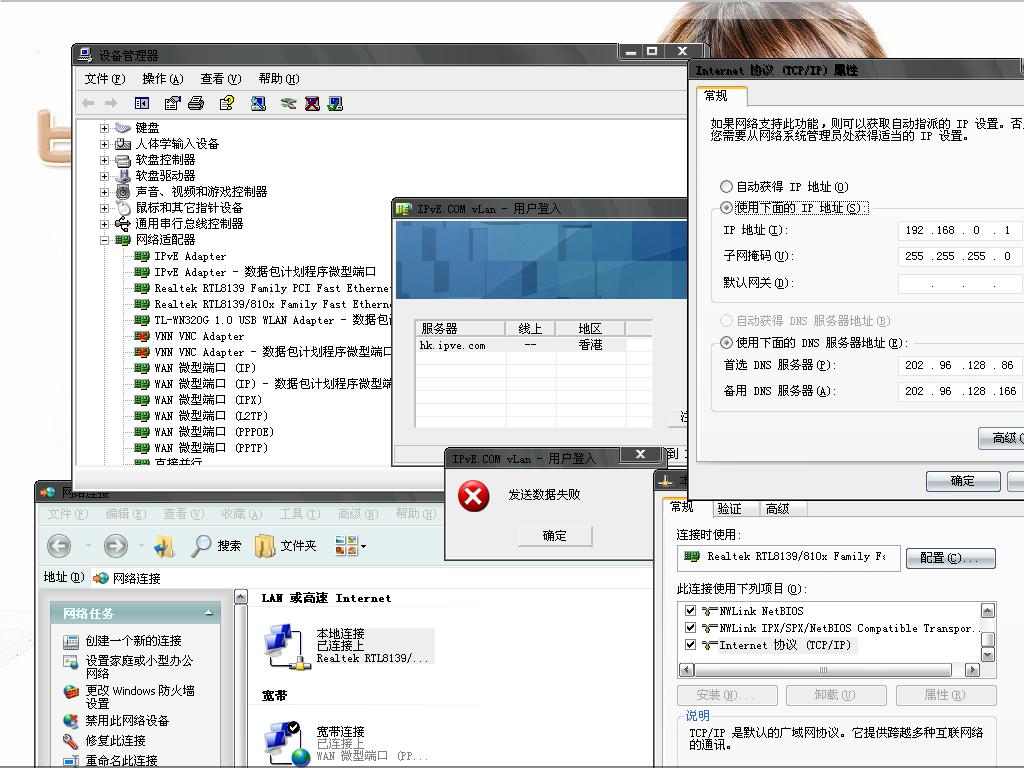Open the 操作(A) menu in Device Manager
The height and width of the screenshot is (768, 1024).
tap(162, 79)
